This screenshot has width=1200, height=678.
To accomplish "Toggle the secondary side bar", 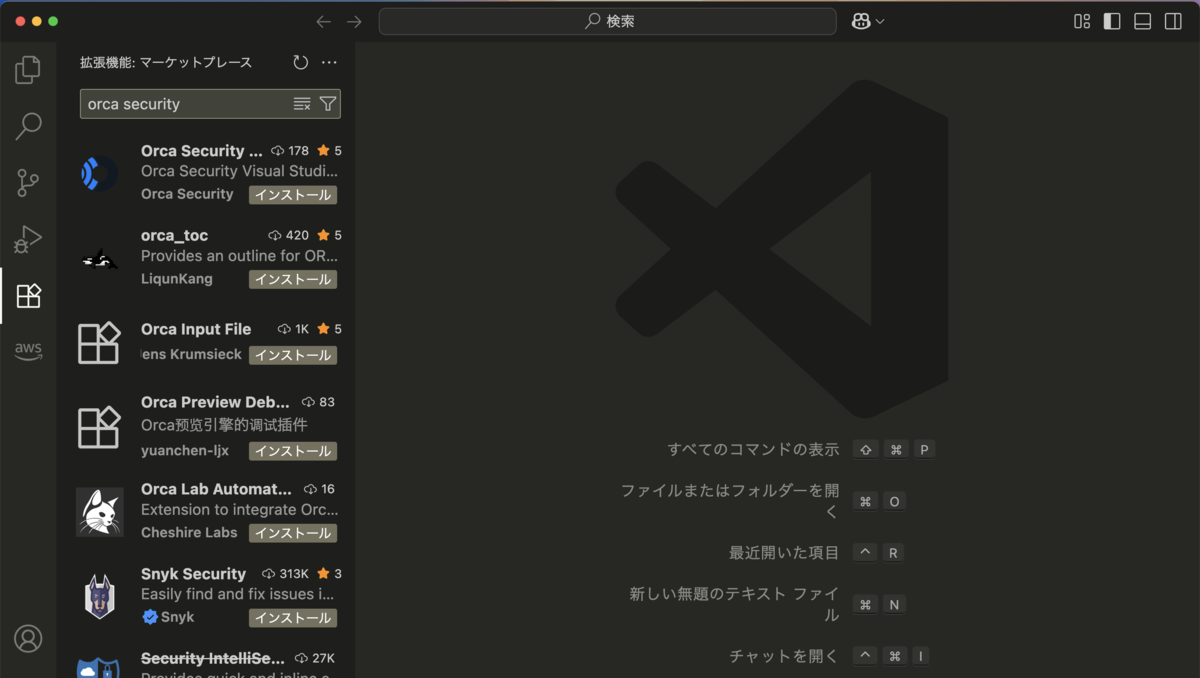I will coord(1173,21).
